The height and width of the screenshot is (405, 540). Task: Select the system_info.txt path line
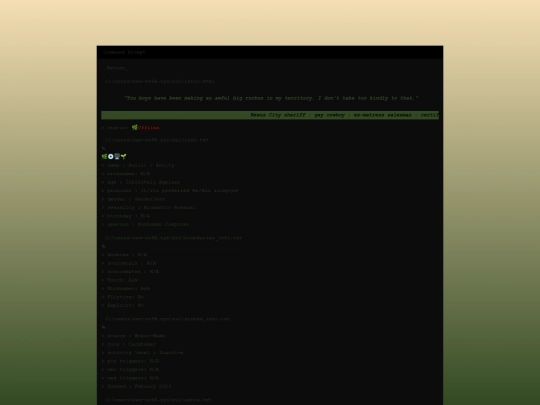click(167, 319)
